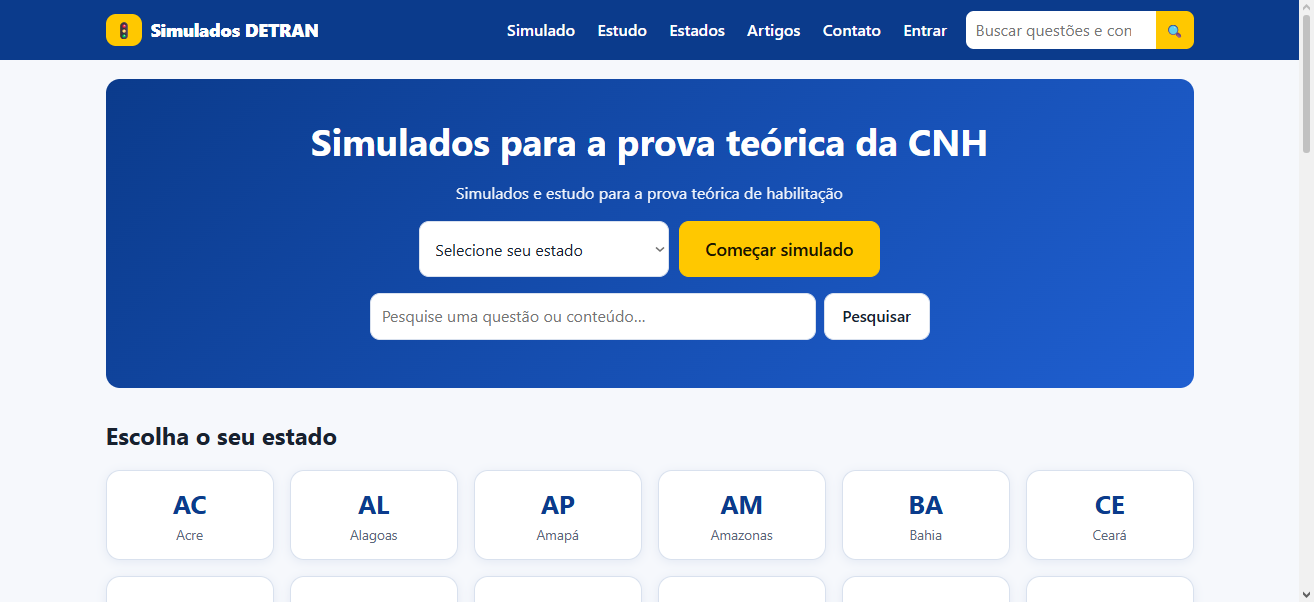Click the magnifier search icon button

1175,30
